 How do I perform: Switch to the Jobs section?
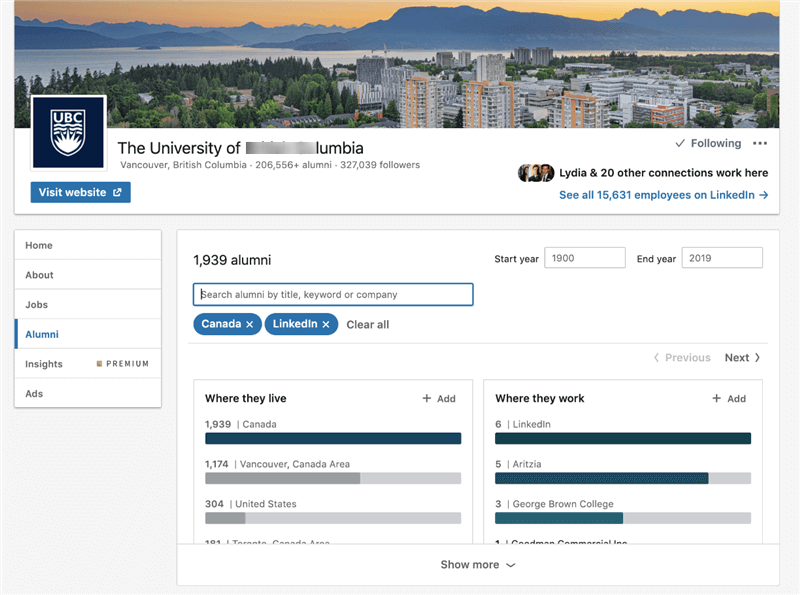pos(40,304)
